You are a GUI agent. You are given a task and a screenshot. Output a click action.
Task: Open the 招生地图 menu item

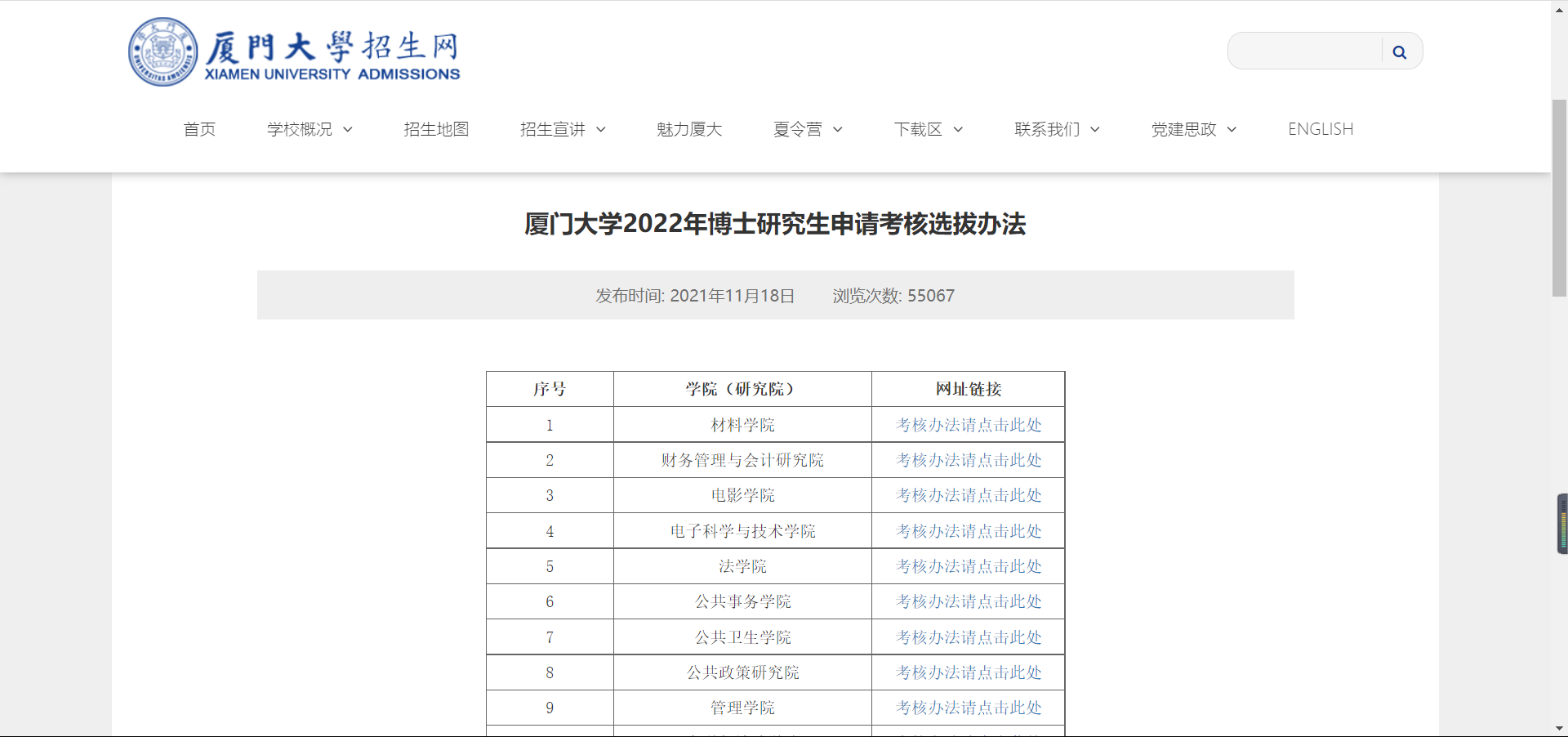coord(436,129)
